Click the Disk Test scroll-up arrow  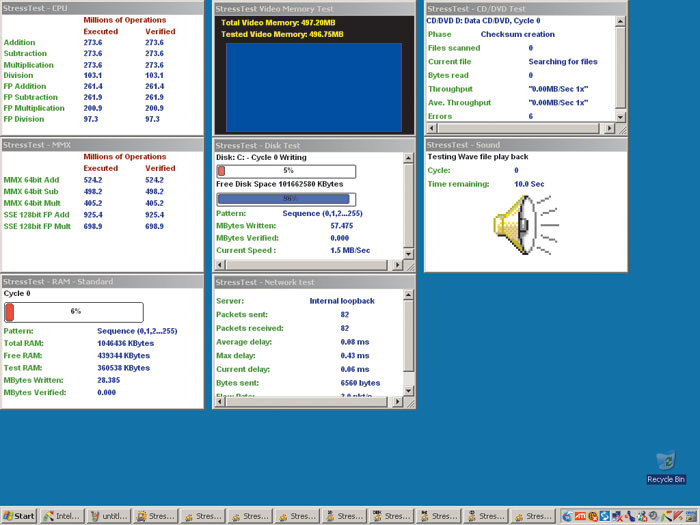[408, 158]
